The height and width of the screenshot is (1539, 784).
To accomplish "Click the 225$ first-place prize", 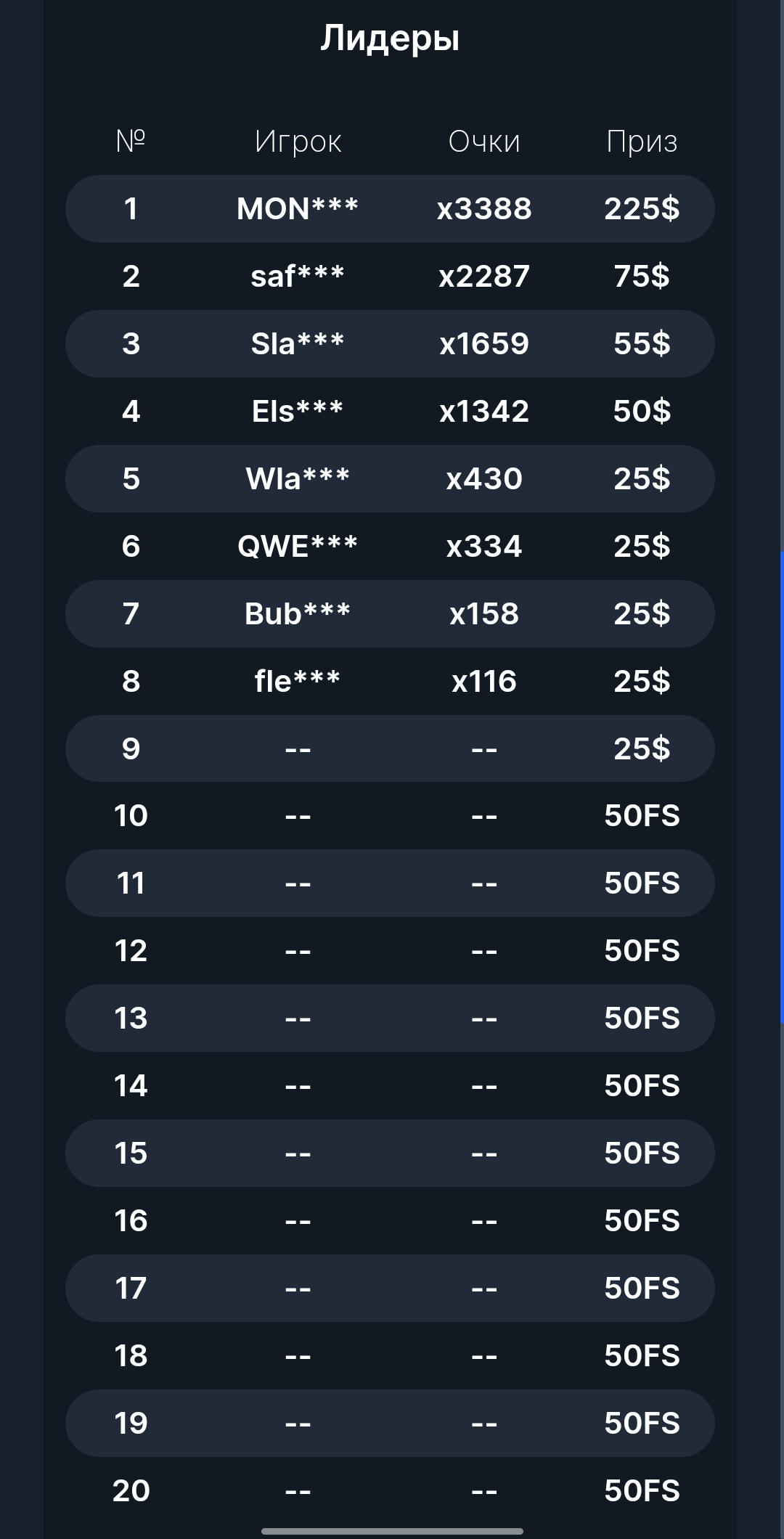I will point(642,209).
